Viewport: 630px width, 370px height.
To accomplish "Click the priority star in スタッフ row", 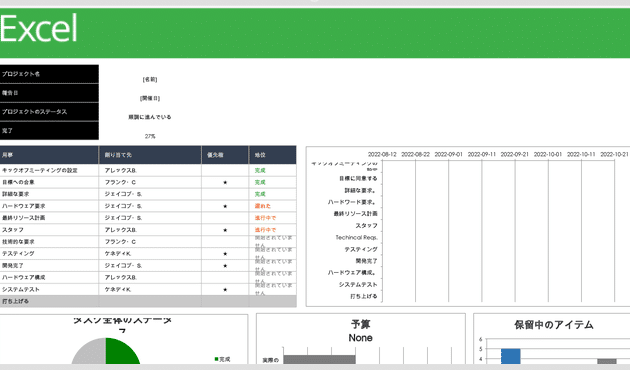I will click(x=225, y=230).
